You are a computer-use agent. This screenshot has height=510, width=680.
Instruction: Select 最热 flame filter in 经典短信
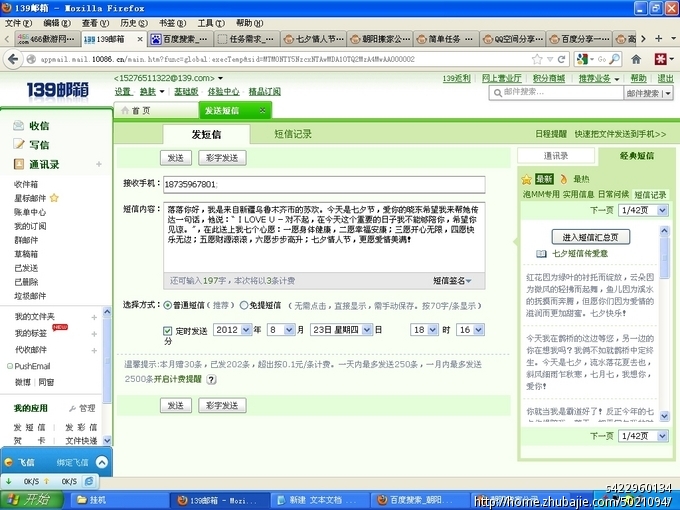click(x=574, y=179)
